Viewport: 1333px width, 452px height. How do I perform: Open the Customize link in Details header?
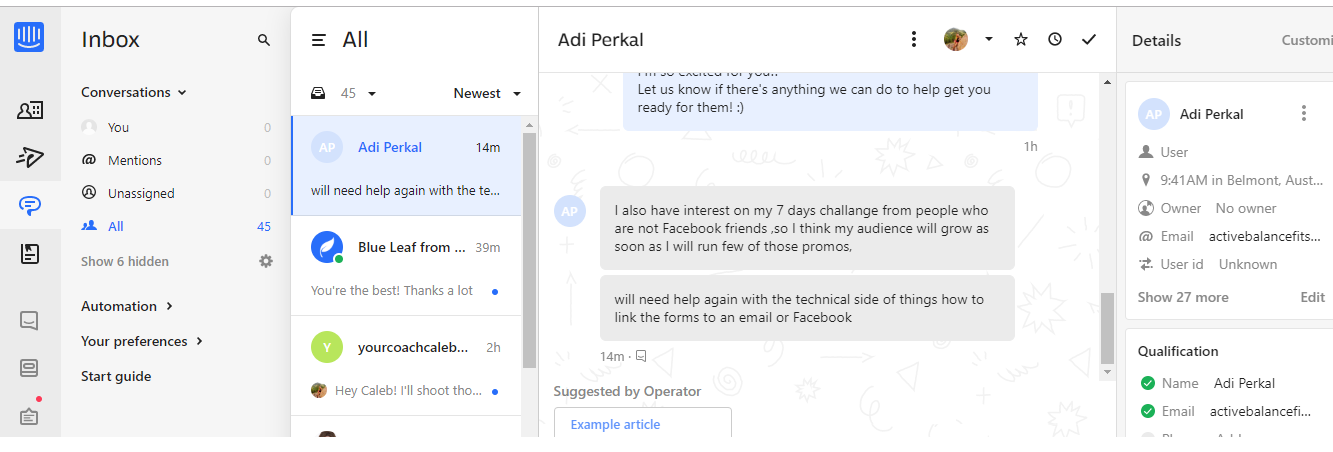(x=1307, y=40)
